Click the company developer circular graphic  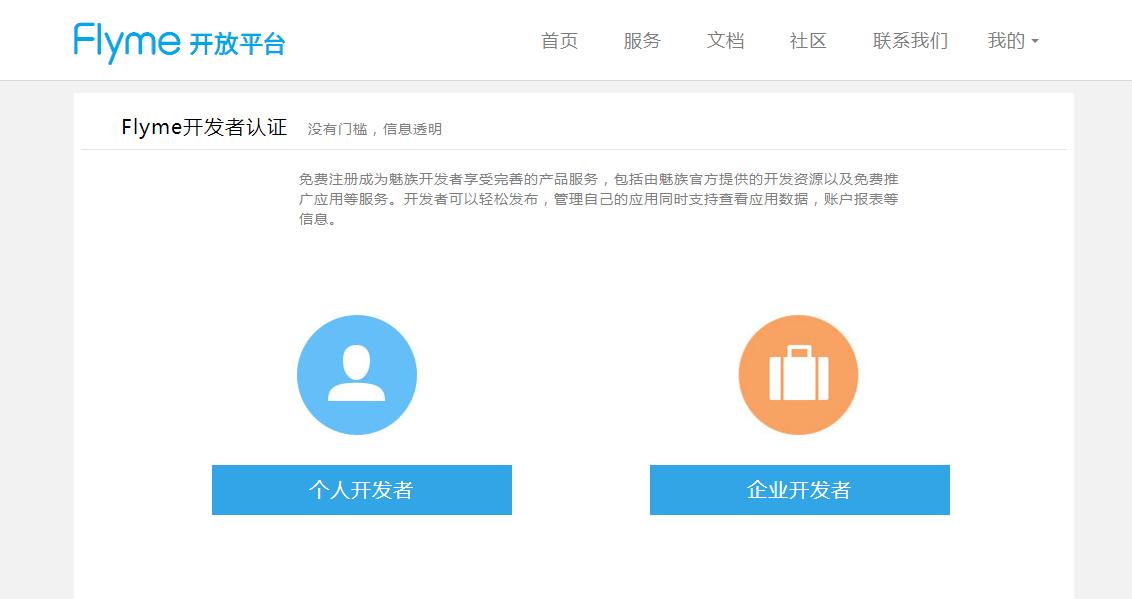tap(798, 375)
